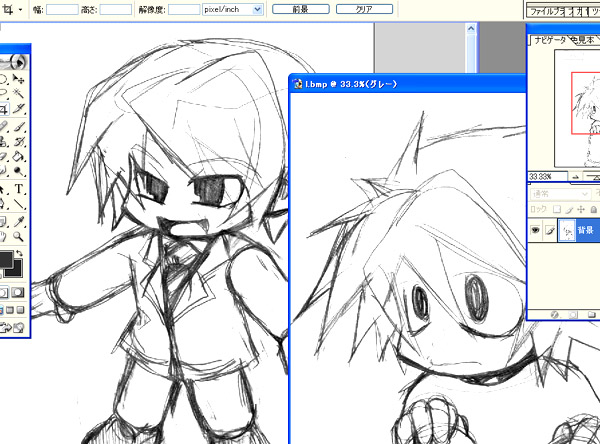Click the add layer style icon
Screen dimensions: 600x444
[x=554, y=315]
